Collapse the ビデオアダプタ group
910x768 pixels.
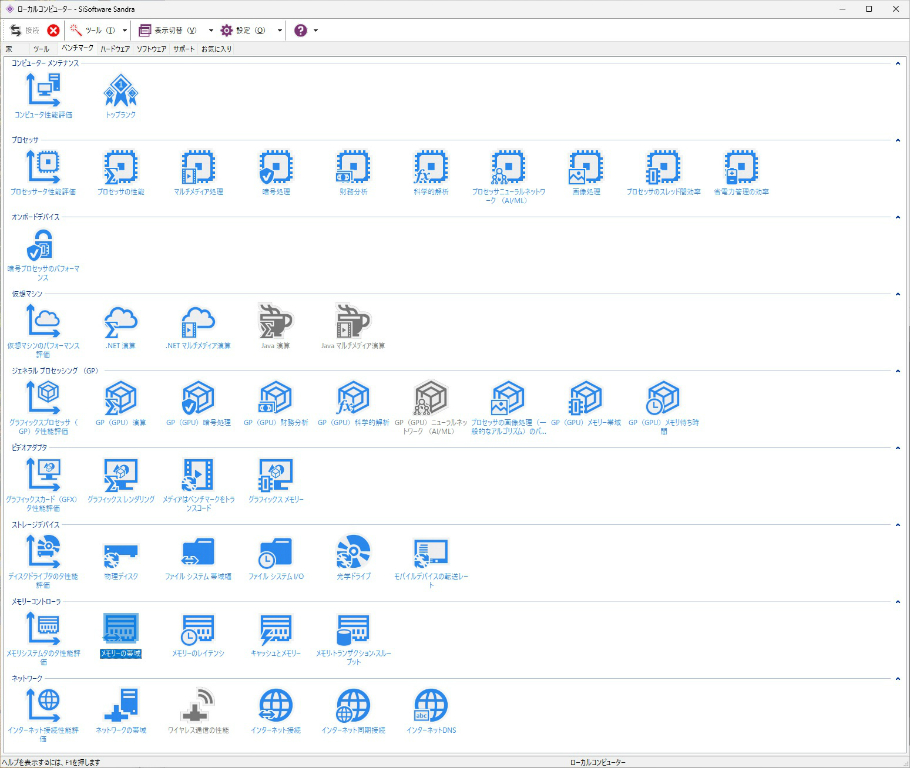pyautogui.click(x=898, y=448)
